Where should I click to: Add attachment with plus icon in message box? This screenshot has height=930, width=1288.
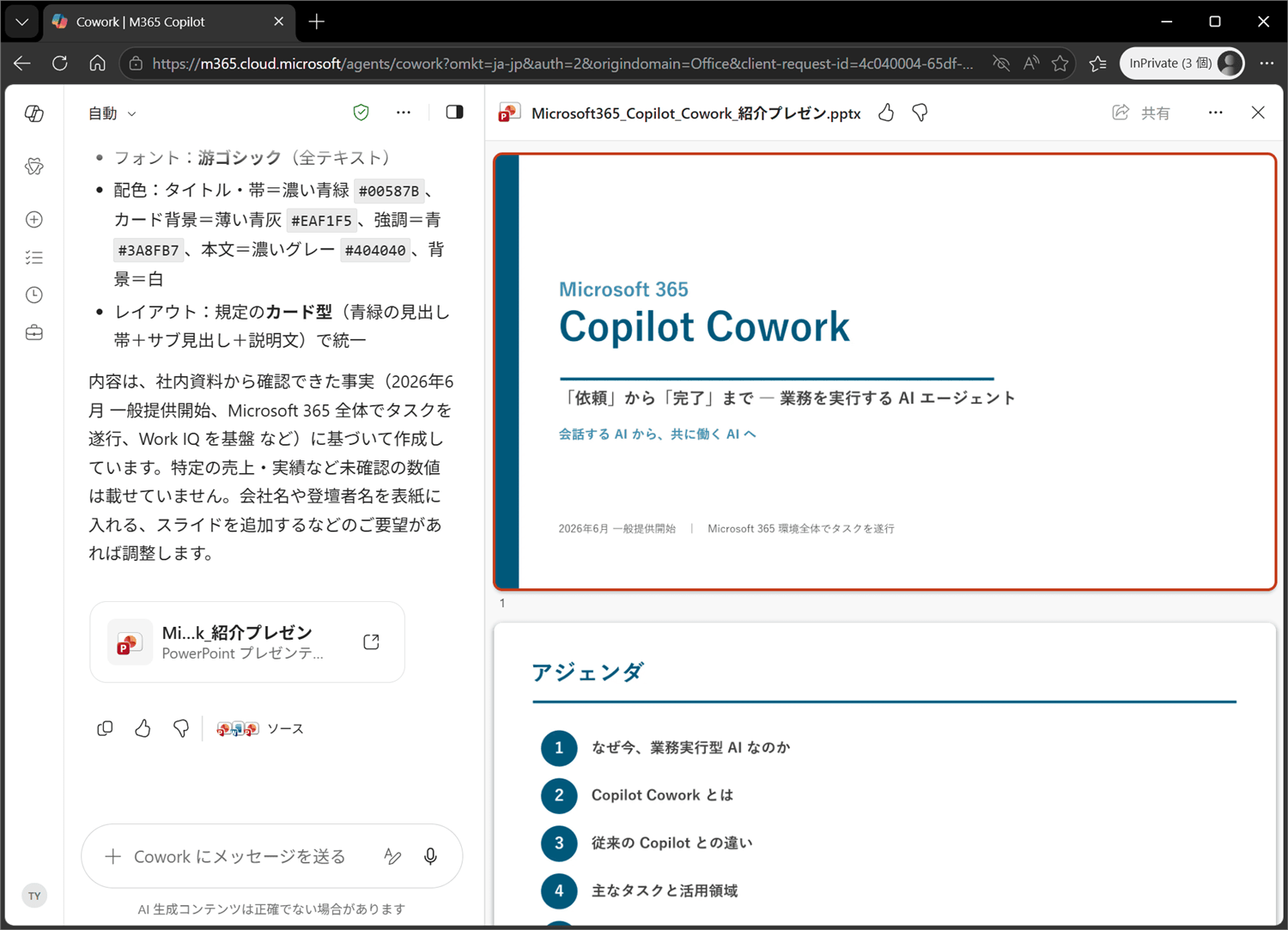click(112, 856)
